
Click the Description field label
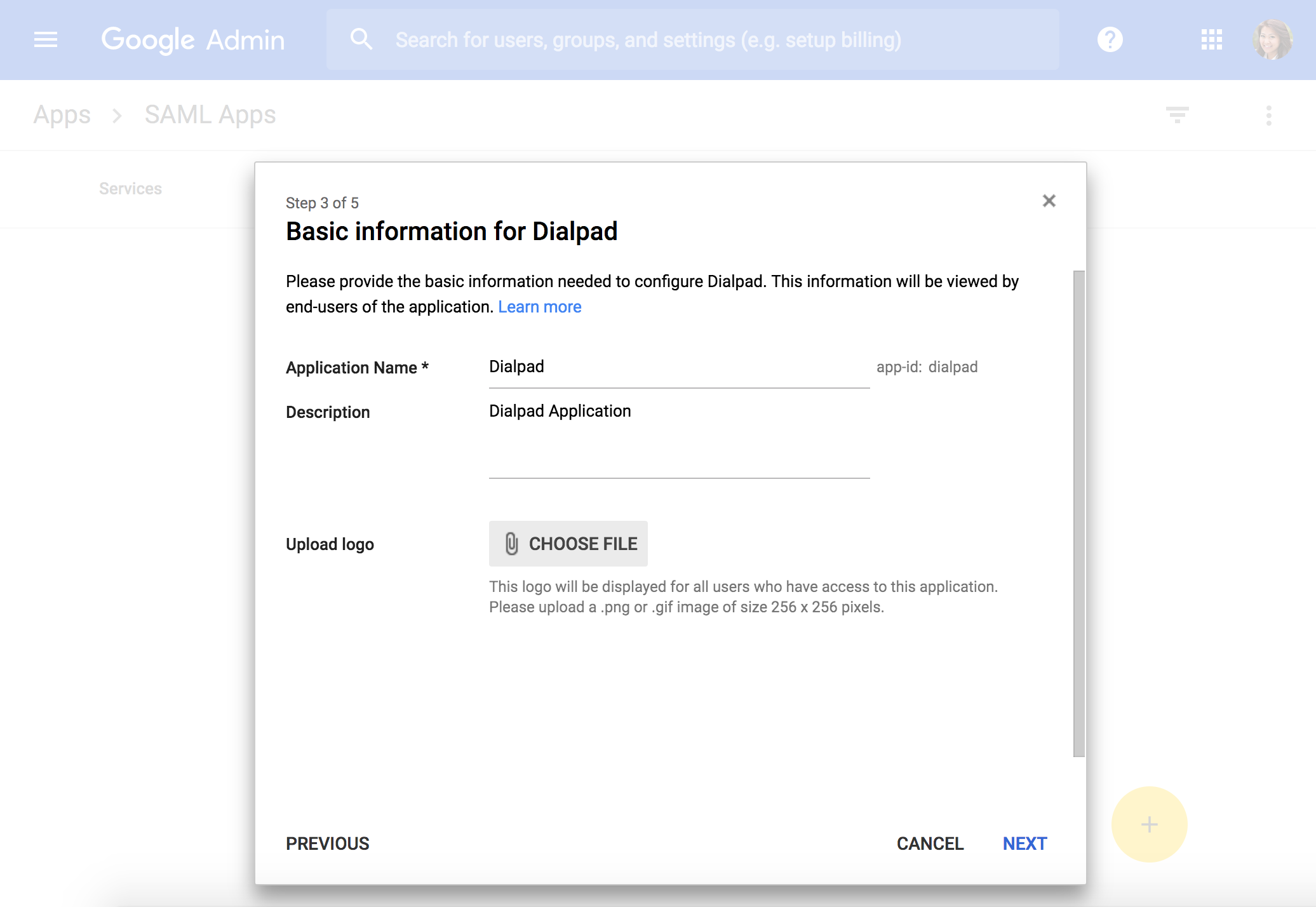328,412
